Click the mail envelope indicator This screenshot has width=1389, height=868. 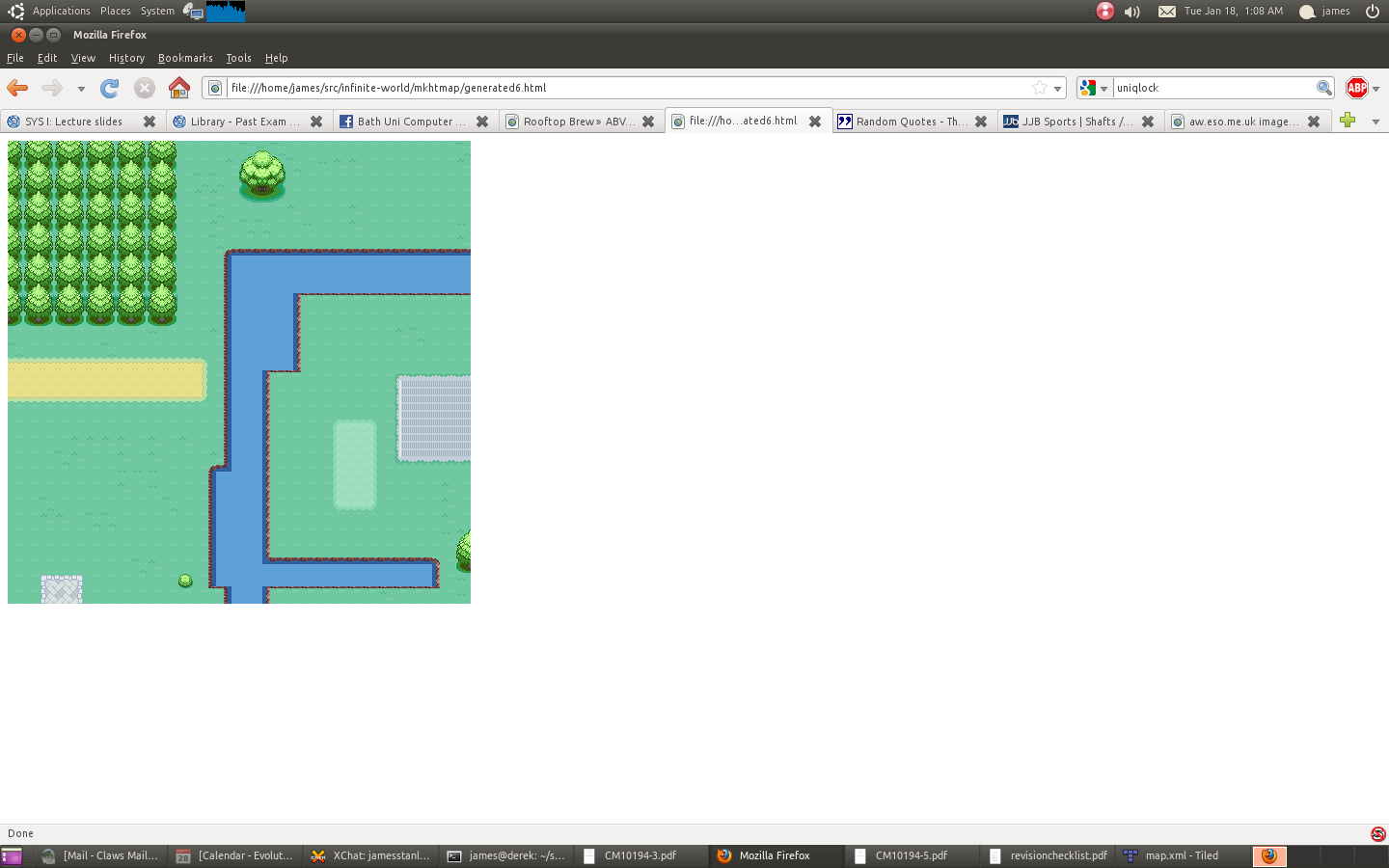click(x=1167, y=12)
